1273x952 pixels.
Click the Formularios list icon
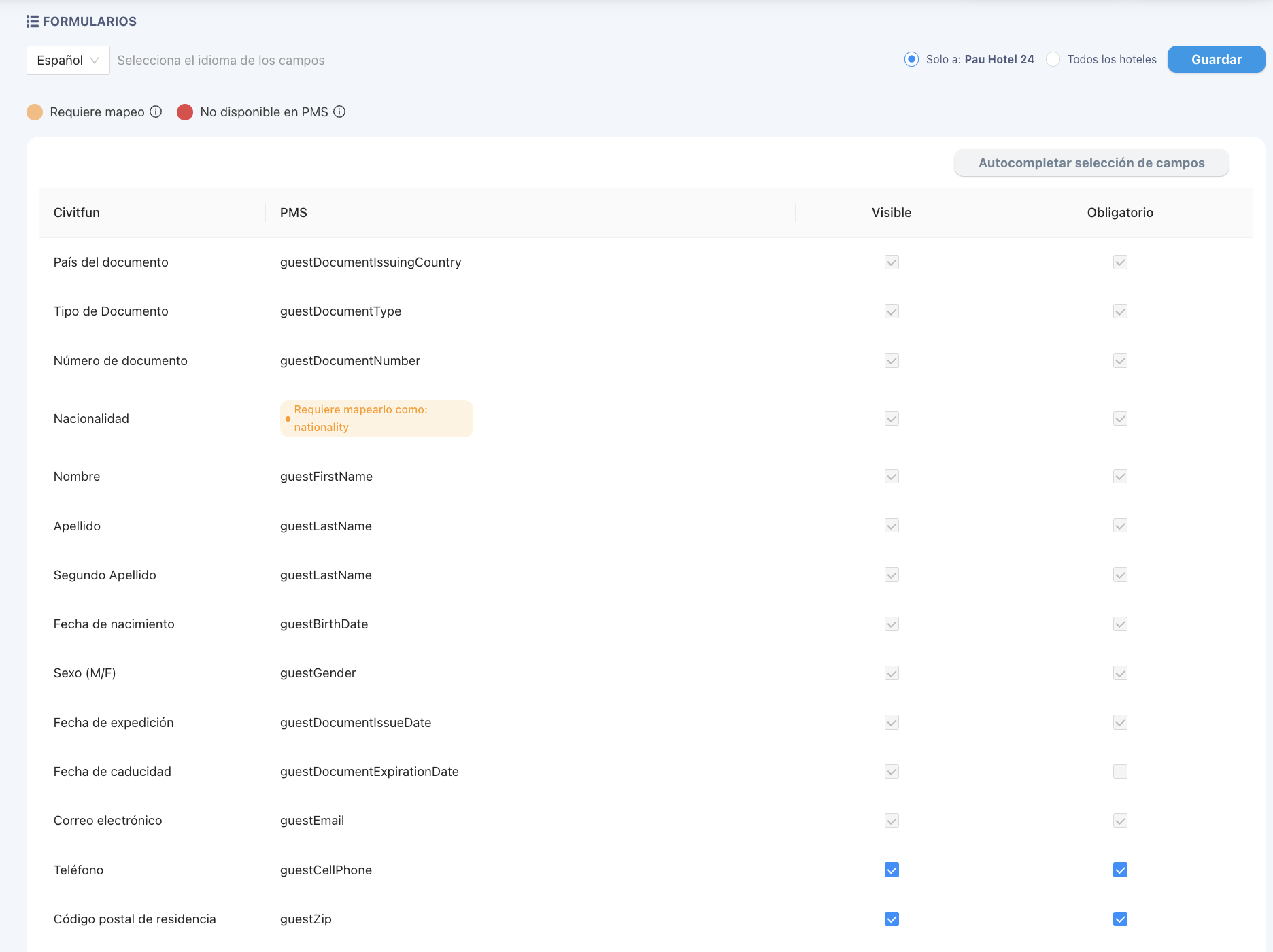coord(32,22)
